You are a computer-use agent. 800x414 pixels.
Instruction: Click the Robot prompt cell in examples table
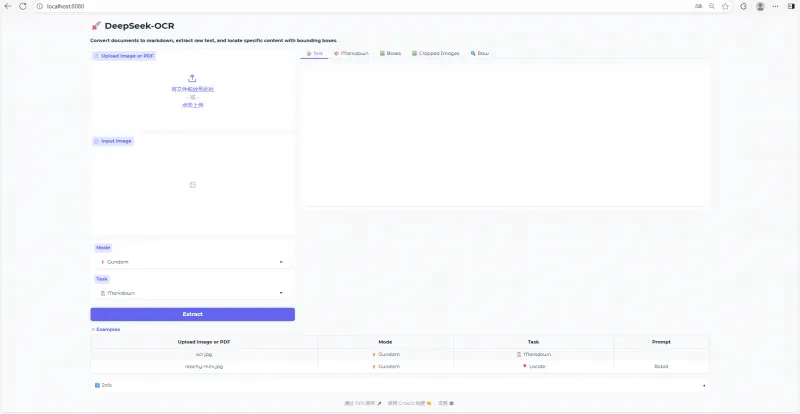click(661, 367)
